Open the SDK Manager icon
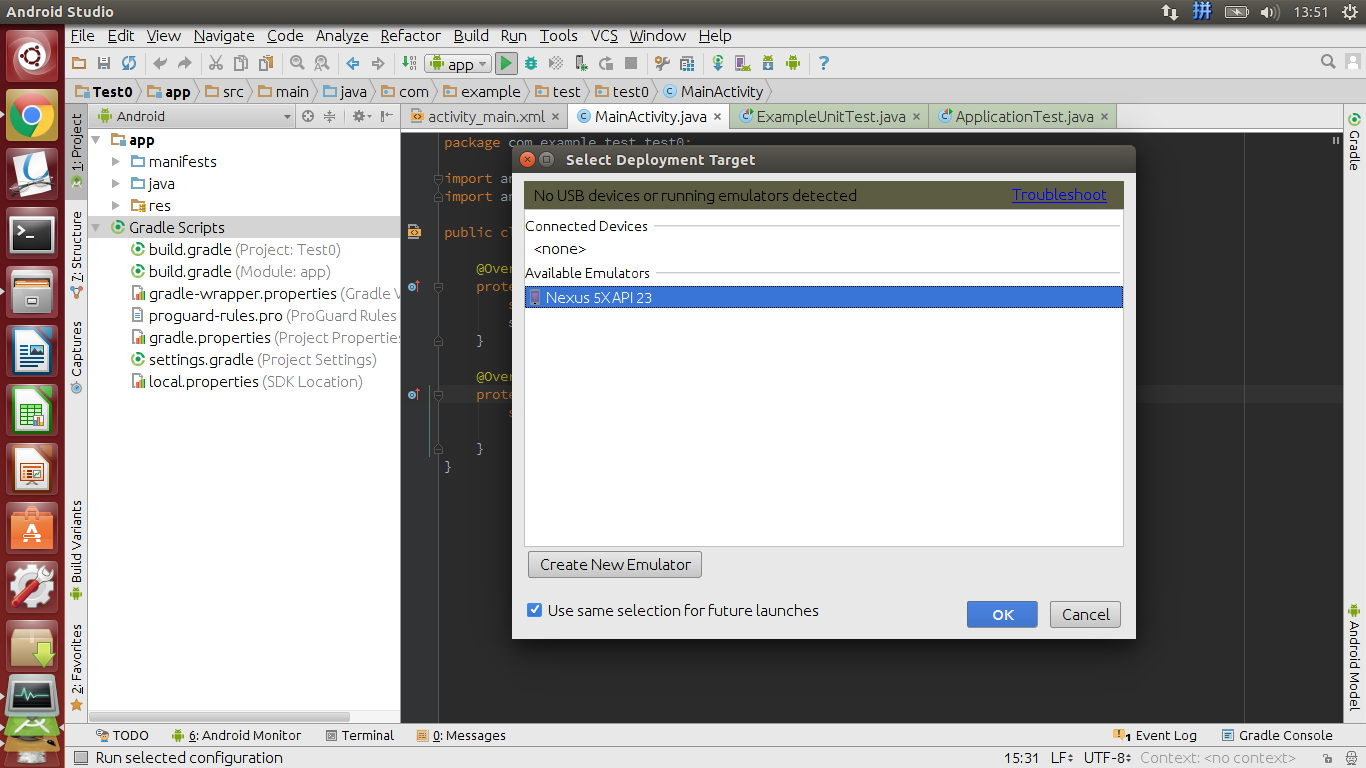1366x768 pixels. 768,63
